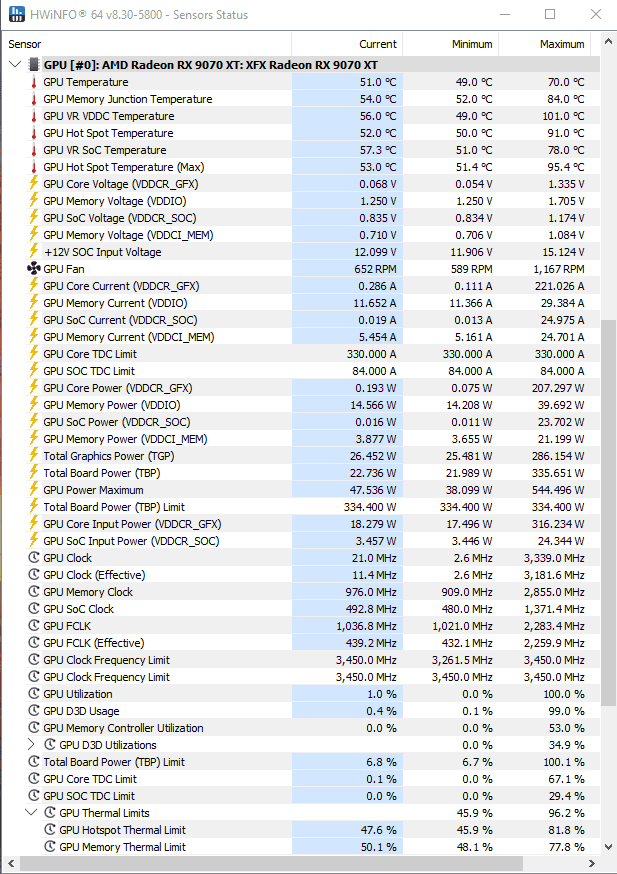Click the fan icon next to GPU Fan
The height and width of the screenshot is (874, 617).
click(x=34, y=269)
